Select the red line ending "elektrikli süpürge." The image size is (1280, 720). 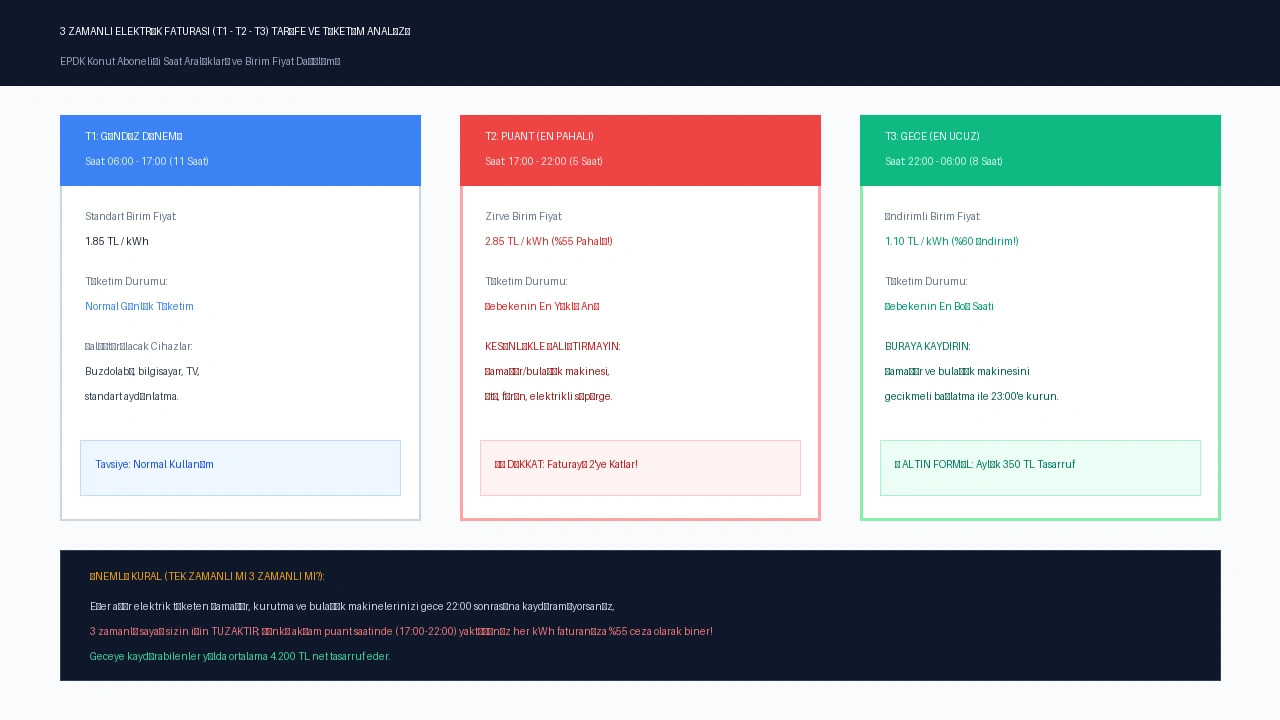pos(549,396)
